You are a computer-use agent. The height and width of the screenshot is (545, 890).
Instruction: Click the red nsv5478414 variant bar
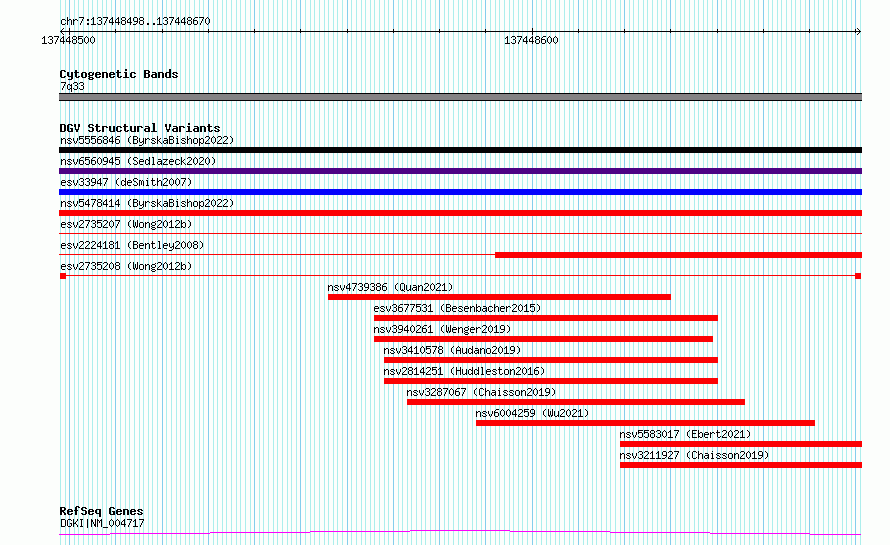pos(460,213)
